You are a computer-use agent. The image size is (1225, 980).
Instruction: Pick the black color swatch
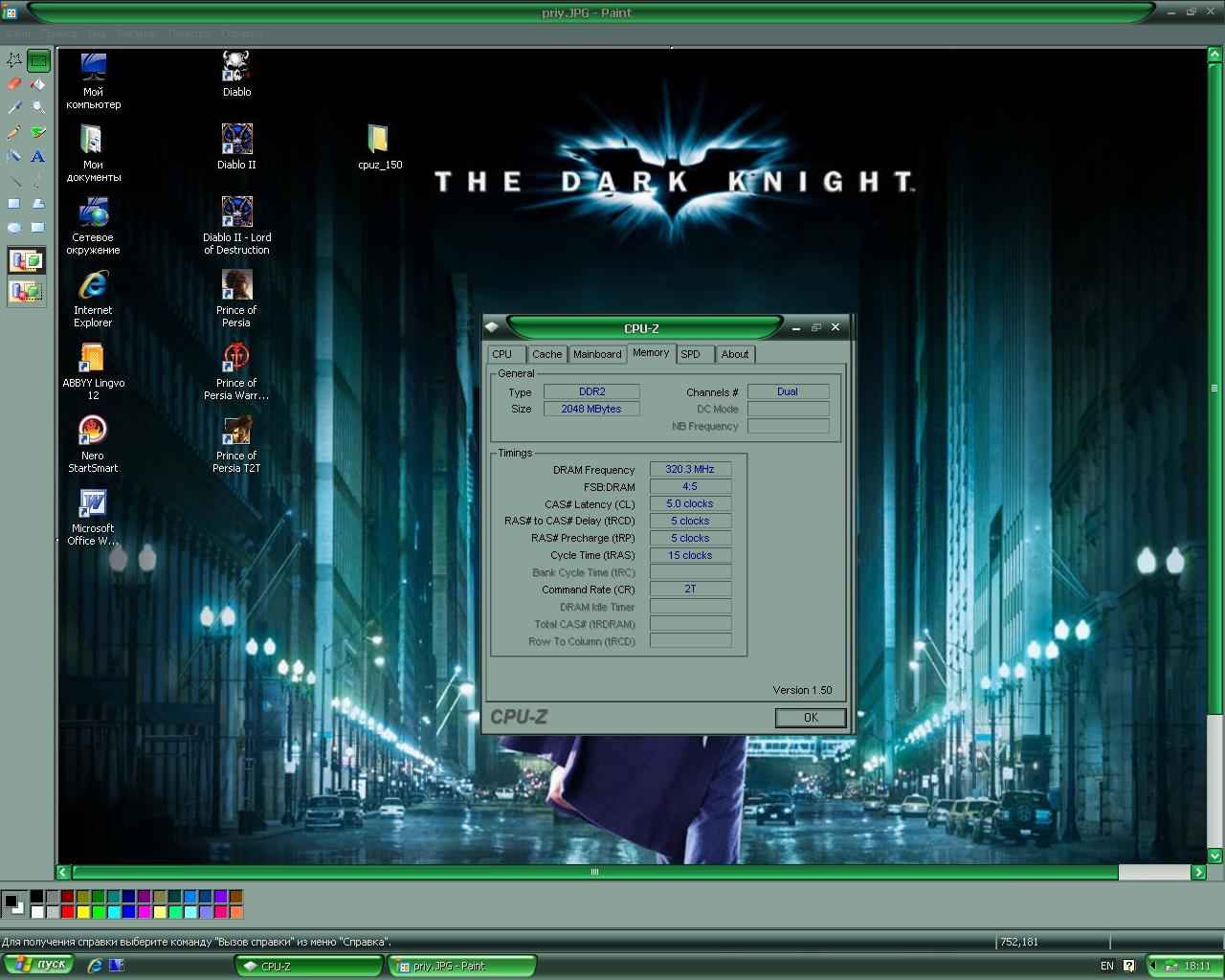[36, 897]
